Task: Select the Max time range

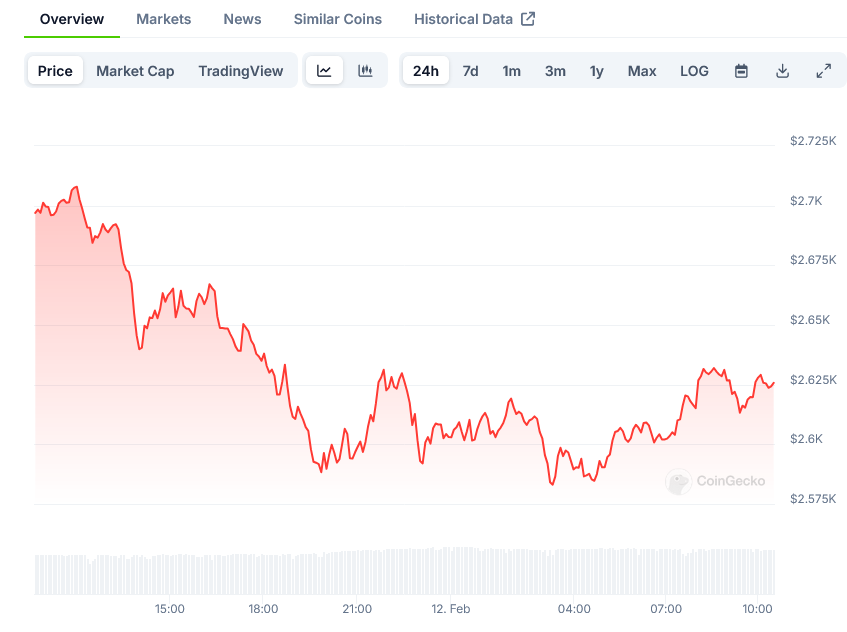Action: point(642,71)
